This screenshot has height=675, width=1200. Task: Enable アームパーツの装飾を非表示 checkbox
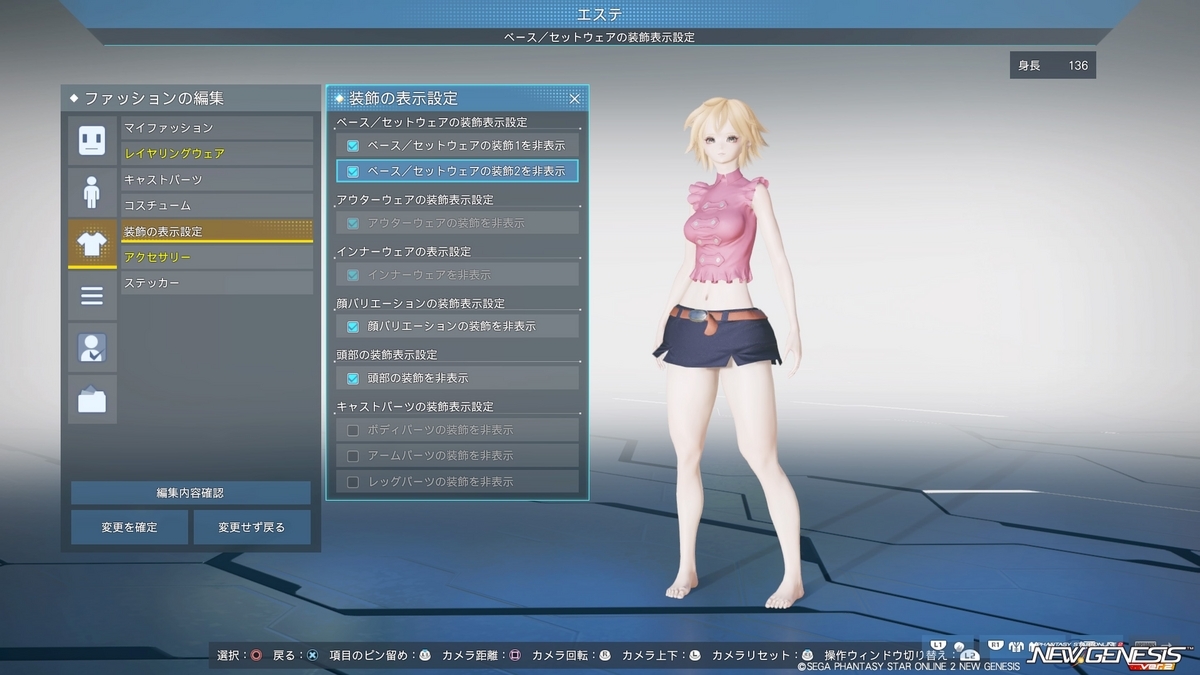352,456
